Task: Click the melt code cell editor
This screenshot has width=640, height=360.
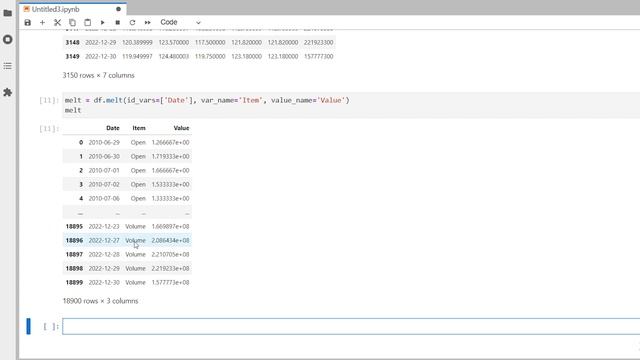Action: pos(351,105)
